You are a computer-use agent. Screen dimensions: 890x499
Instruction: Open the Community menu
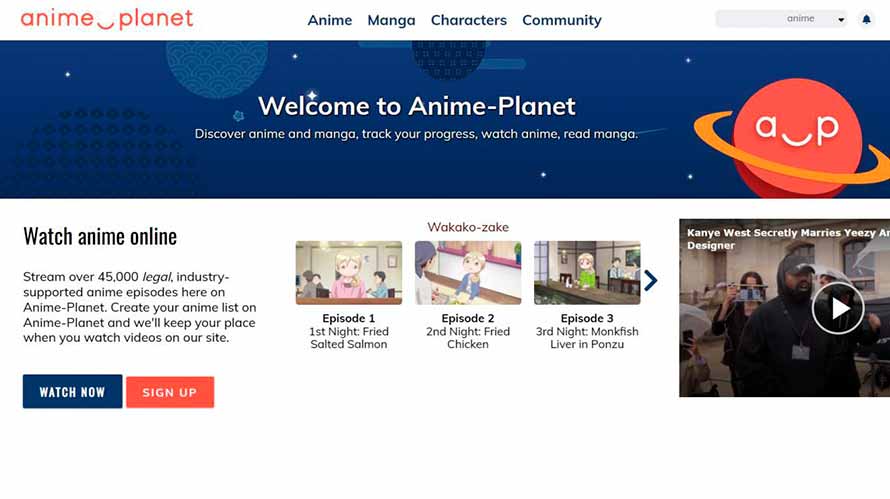(x=561, y=20)
